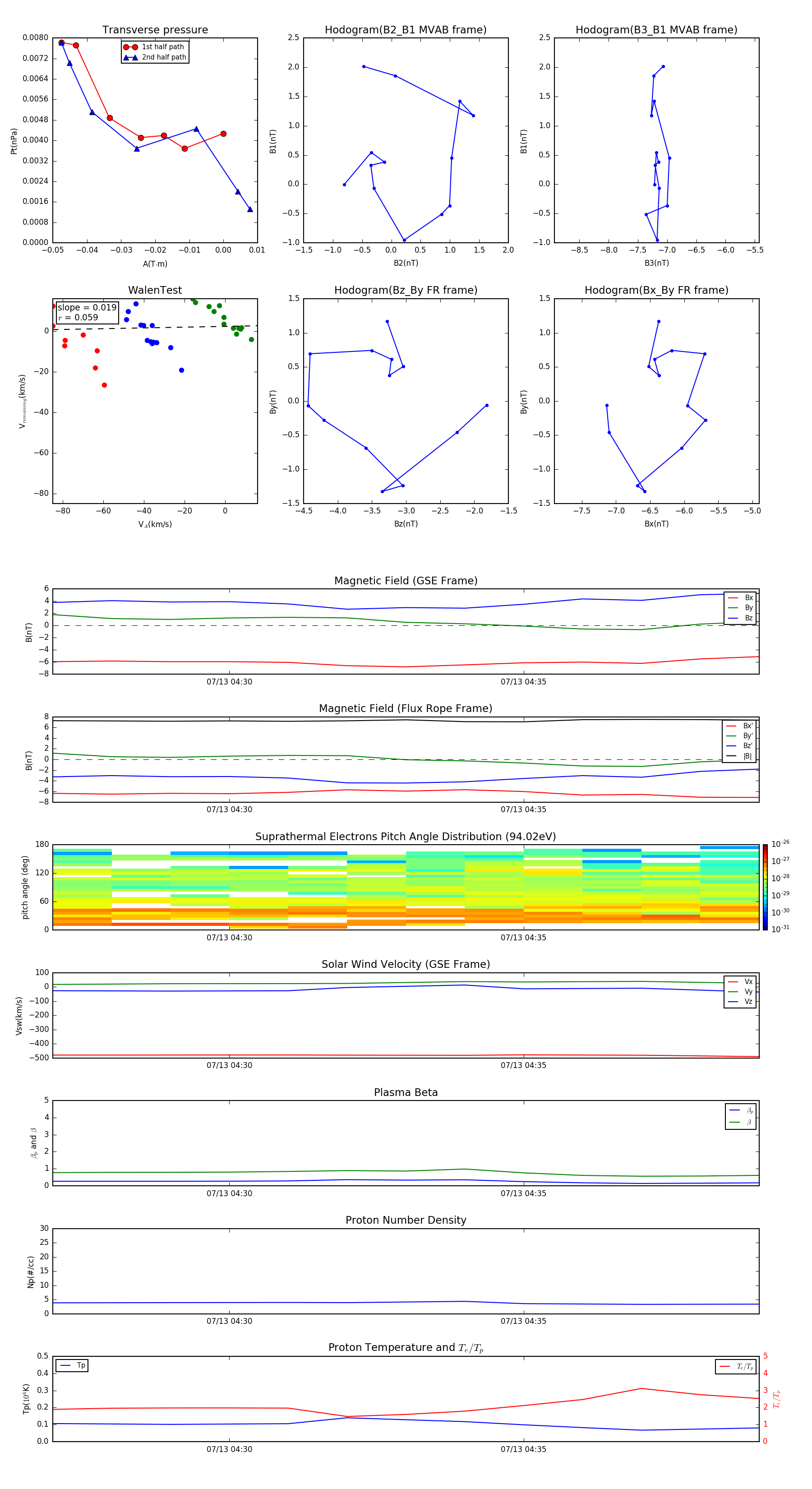The image size is (812, 1489).
Task: Click the "Bz(nT)" x-axis label
Action: coord(406,524)
